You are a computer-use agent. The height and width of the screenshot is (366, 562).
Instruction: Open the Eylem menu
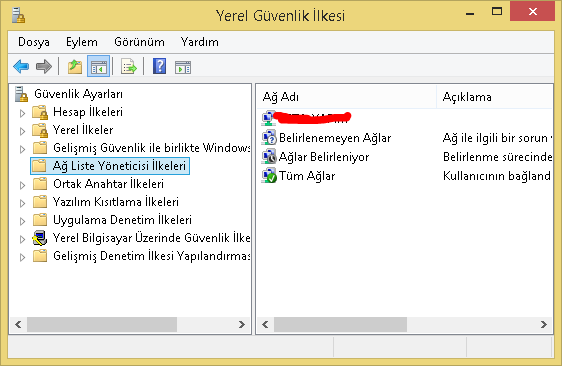point(82,42)
